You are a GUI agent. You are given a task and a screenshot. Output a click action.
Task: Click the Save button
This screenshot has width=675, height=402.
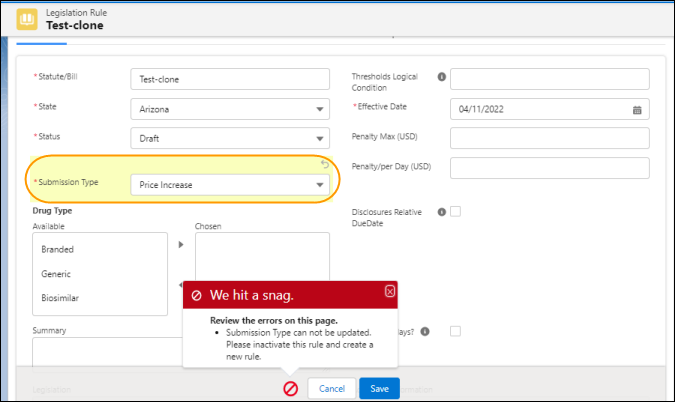[379, 388]
